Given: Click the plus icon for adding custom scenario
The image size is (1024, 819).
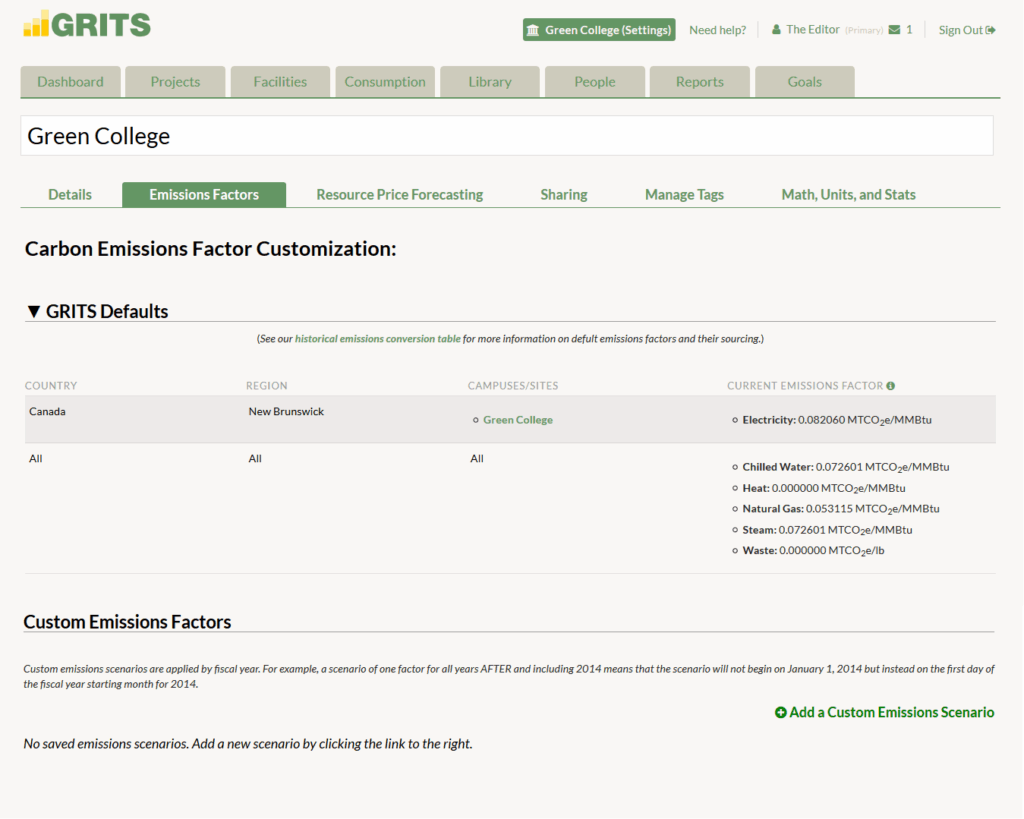Looking at the screenshot, I should (x=781, y=713).
